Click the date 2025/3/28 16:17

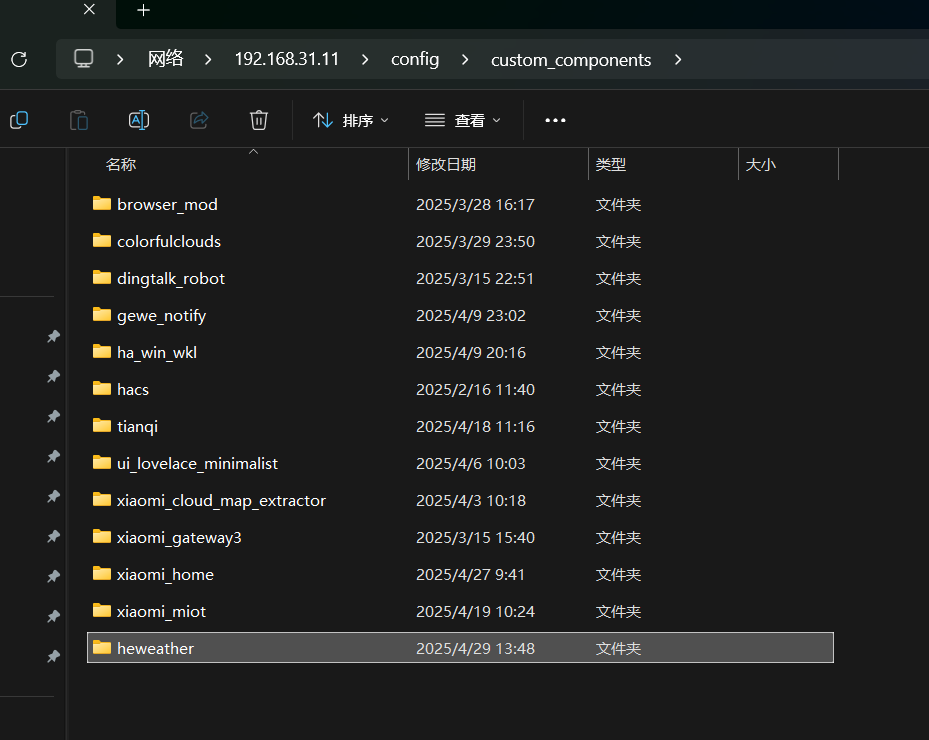(475, 204)
